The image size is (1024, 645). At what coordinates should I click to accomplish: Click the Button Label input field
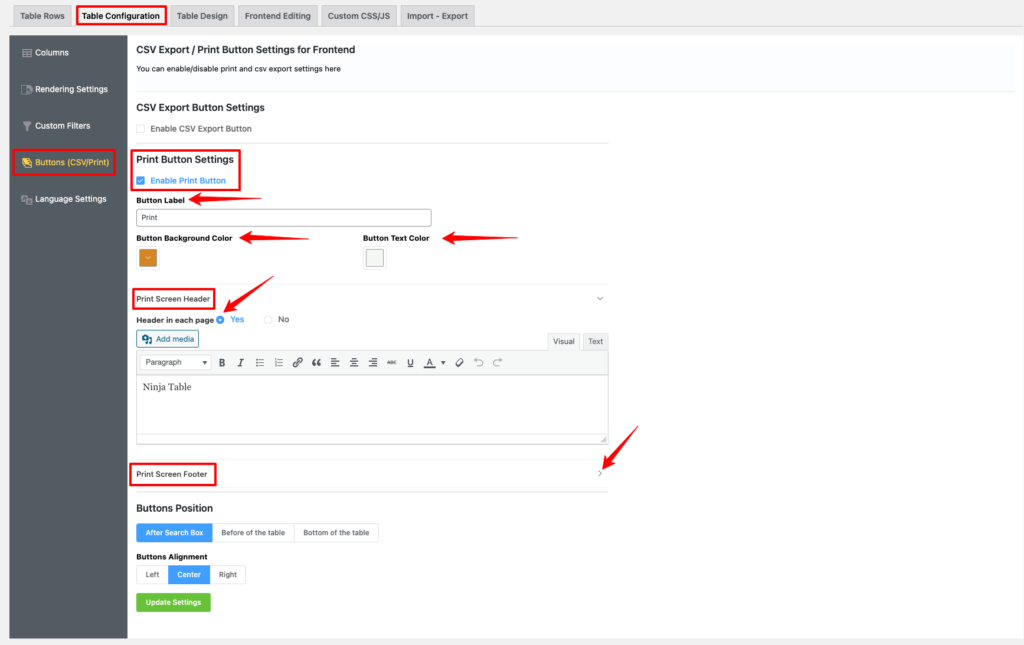283,217
